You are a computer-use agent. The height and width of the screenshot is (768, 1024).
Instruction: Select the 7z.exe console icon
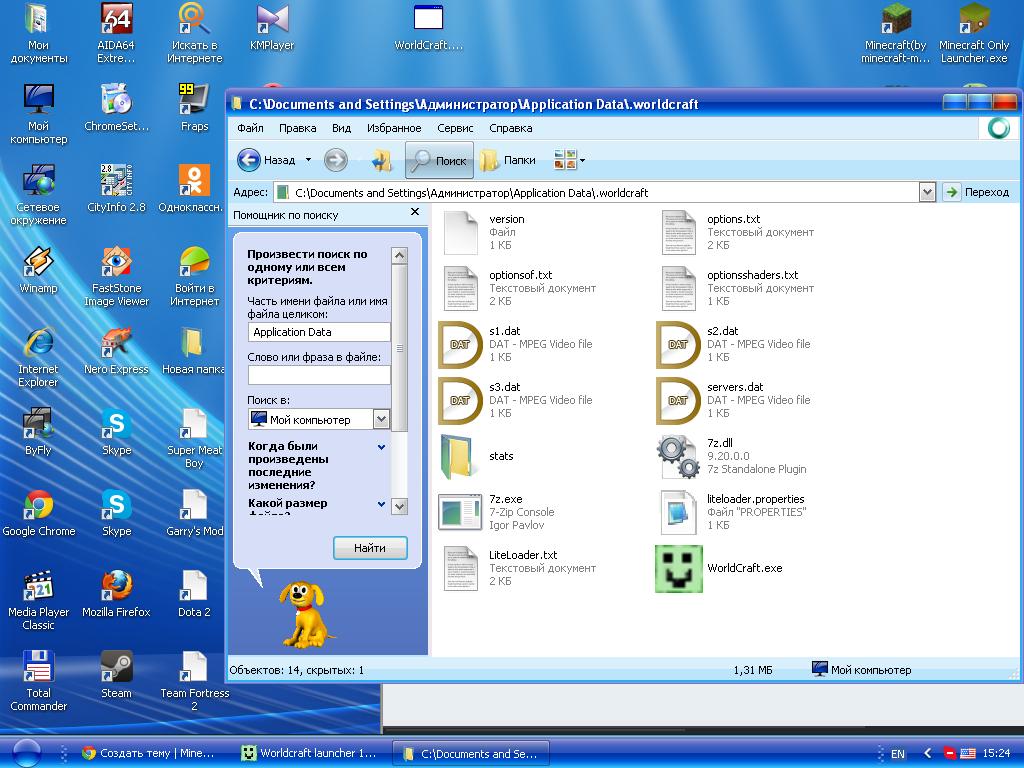(460, 512)
